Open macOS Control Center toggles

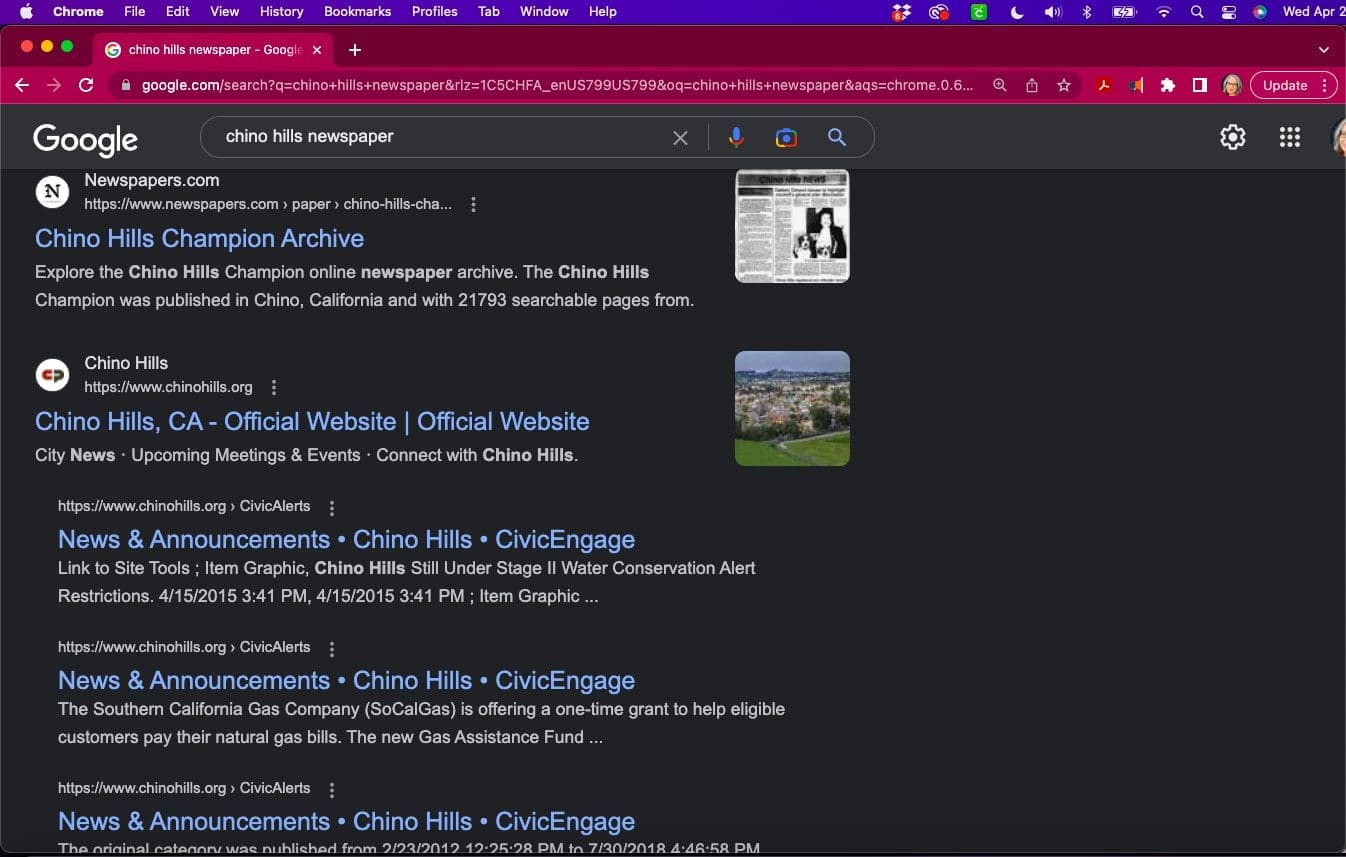coord(1229,12)
